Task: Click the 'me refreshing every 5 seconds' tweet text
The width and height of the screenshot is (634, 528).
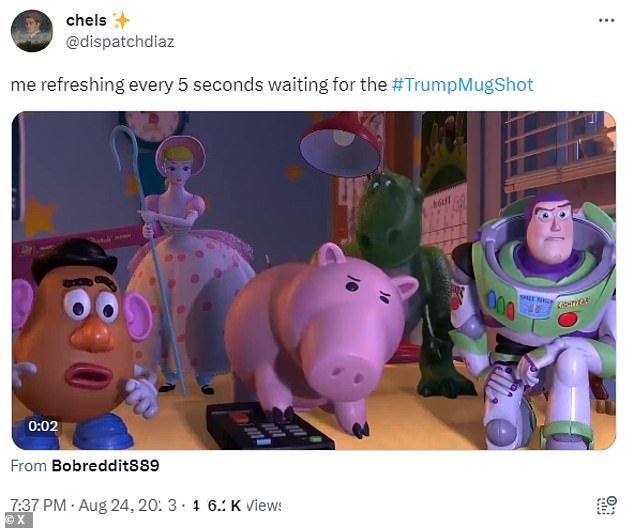Action: click(x=199, y=85)
